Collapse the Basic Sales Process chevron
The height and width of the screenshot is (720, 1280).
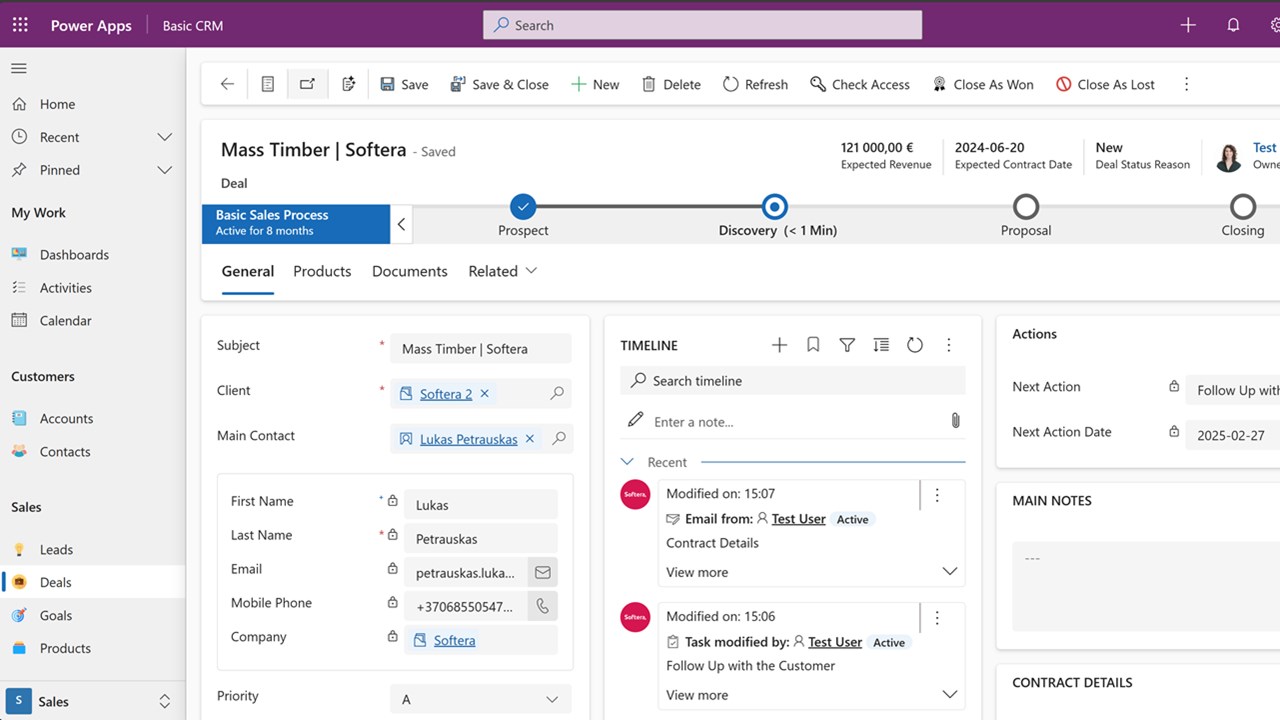[x=401, y=224]
